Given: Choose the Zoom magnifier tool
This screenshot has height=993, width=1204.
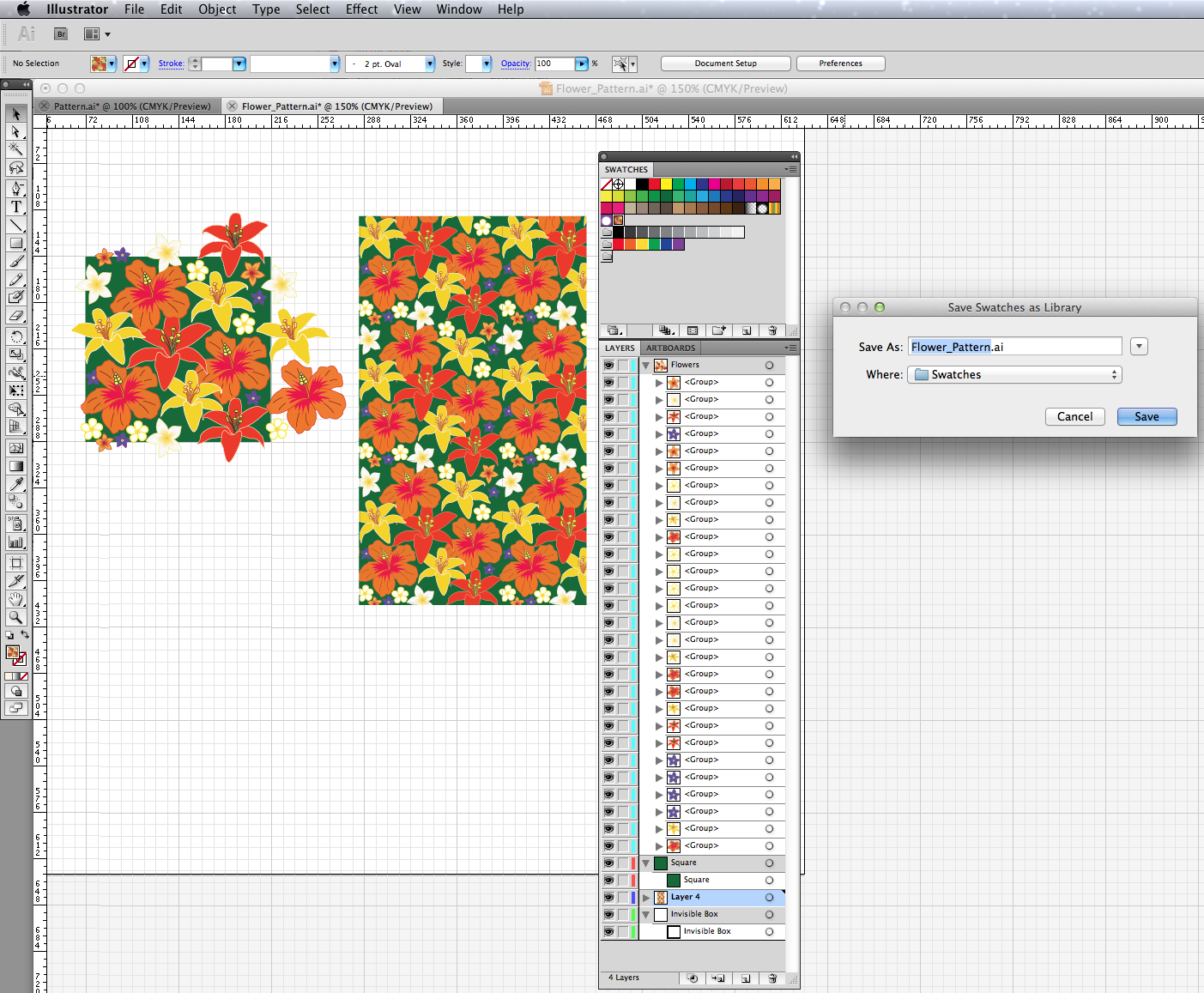Looking at the screenshot, I should point(15,617).
